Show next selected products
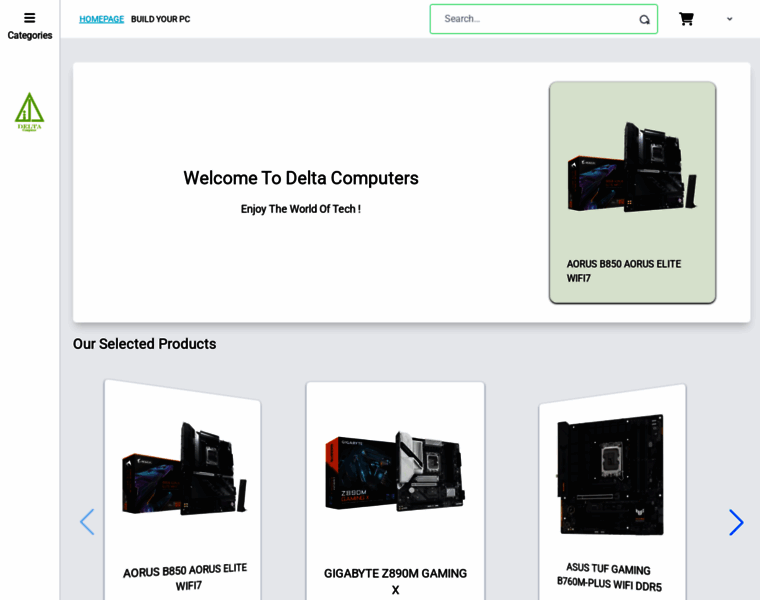Image resolution: width=760 pixels, height=600 pixels. [736, 522]
